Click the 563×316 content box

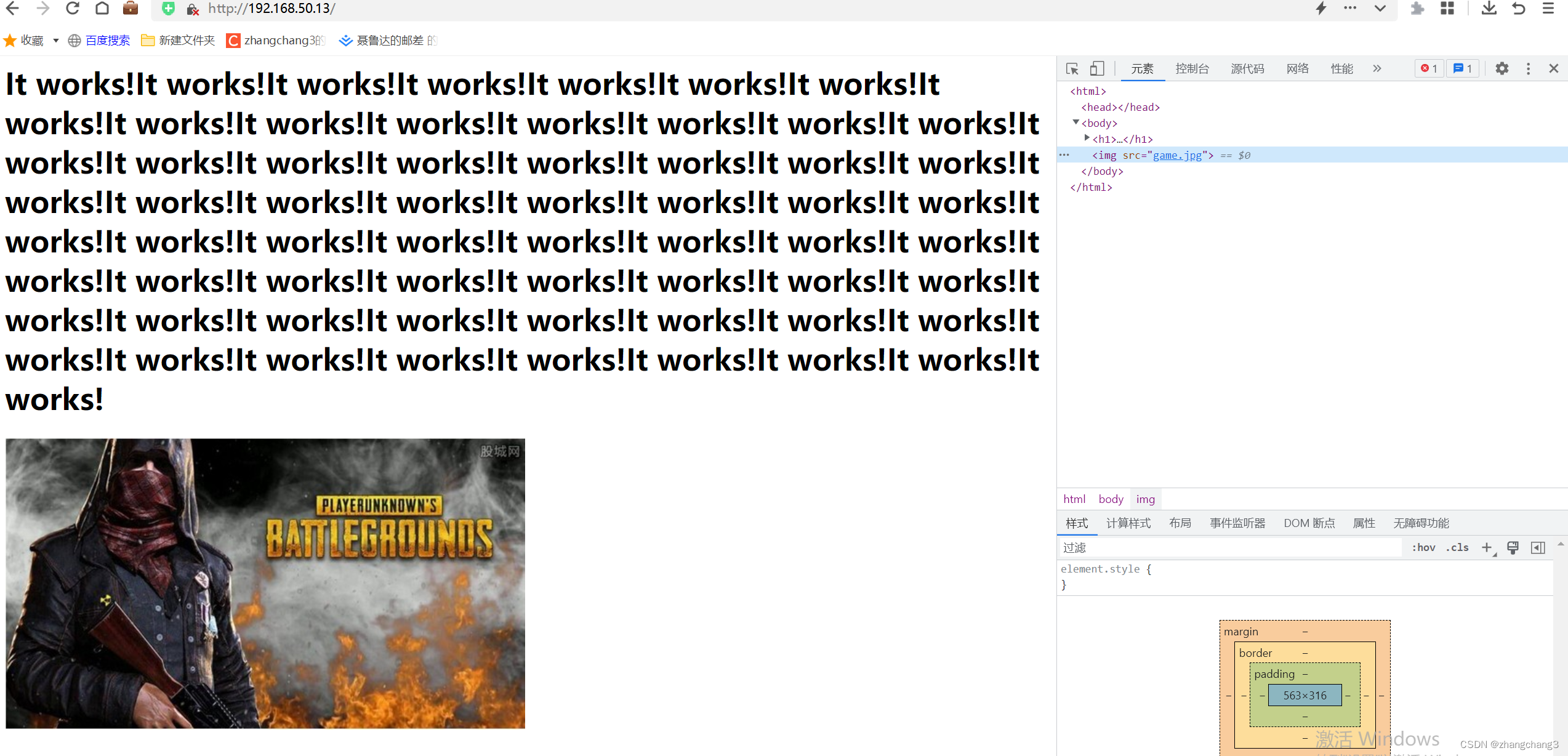click(x=1305, y=695)
